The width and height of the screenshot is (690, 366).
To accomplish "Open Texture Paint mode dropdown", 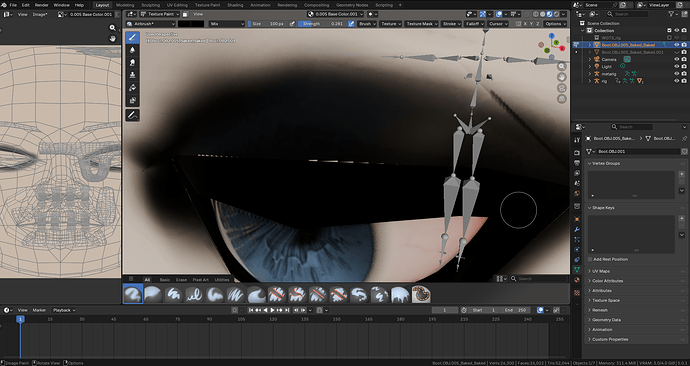I will point(159,14).
